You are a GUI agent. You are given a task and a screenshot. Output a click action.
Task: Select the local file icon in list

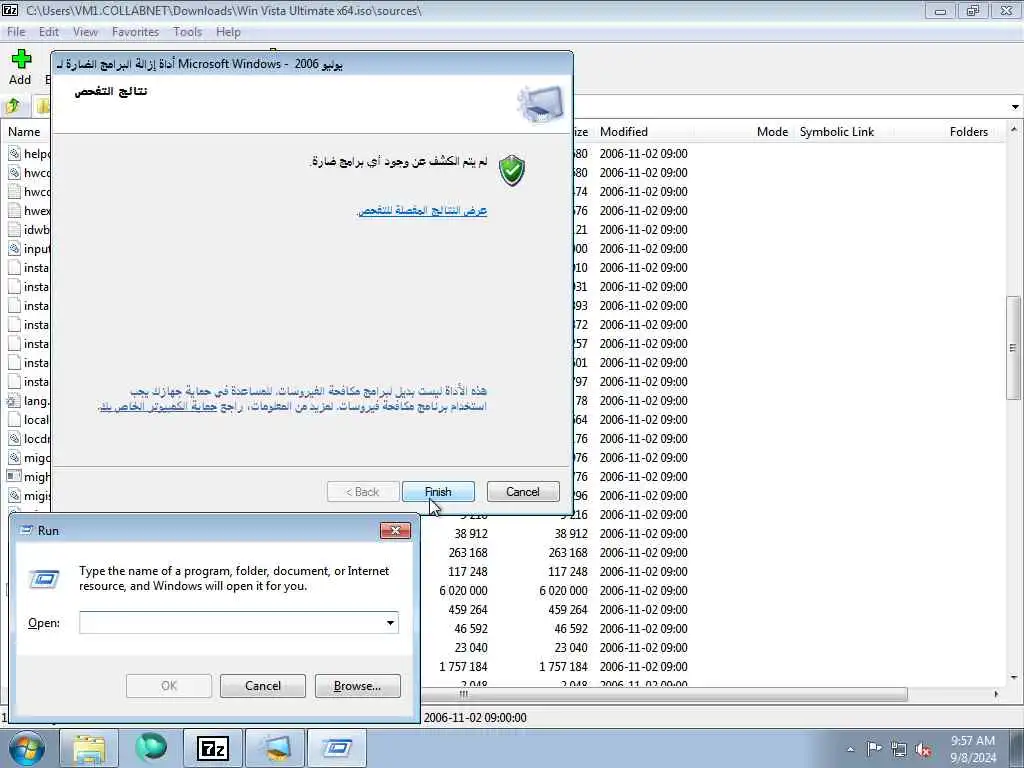click(14, 419)
